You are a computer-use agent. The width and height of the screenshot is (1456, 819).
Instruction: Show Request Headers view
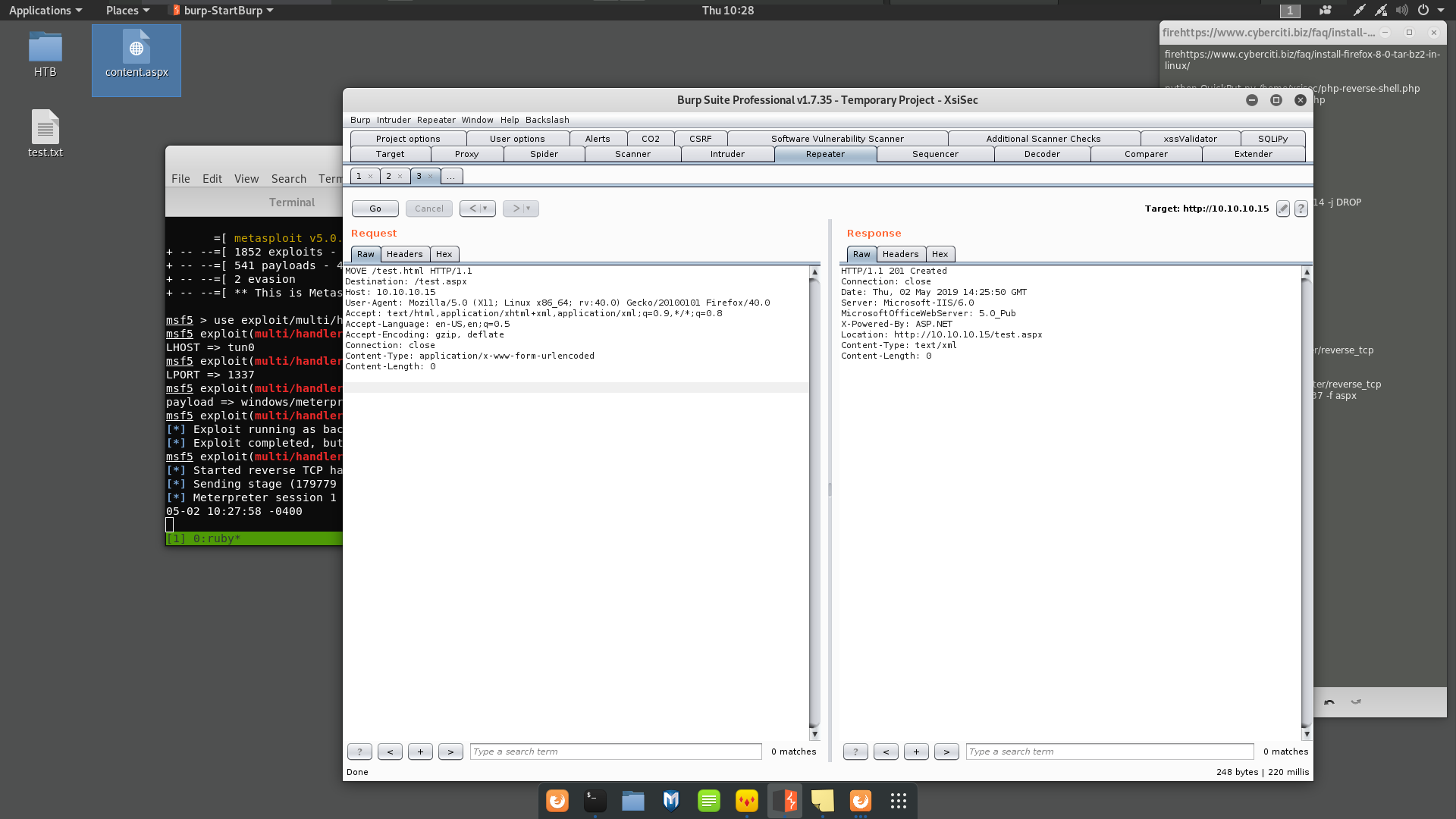[x=405, y=254]
